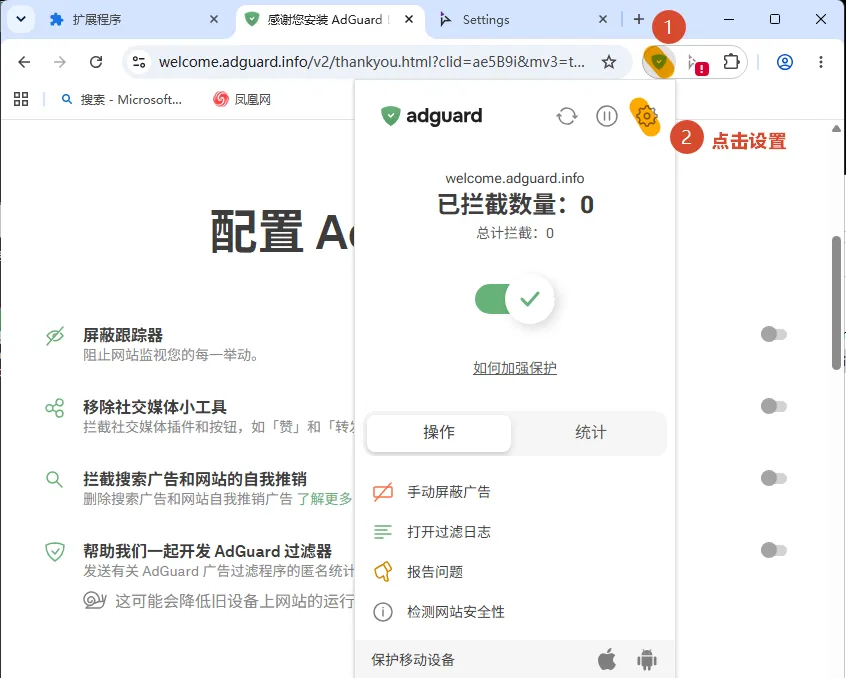Switch to the 统计 tab

pyautogui.click(x=590, y=433)
